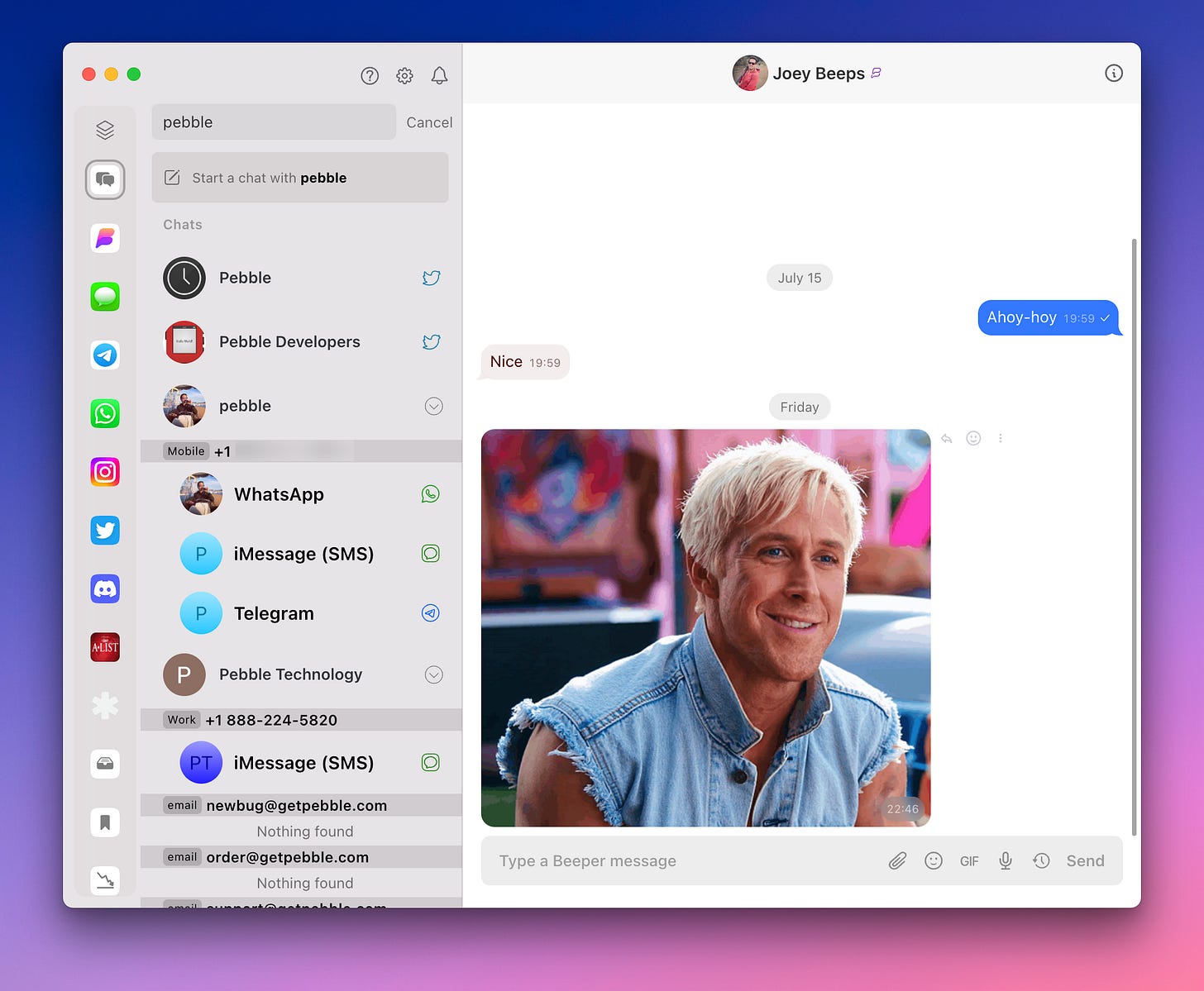Click the Work +1 888-224-5820 number
The height and width of the screenshot is (991, 1204).
tap(301, 720)
